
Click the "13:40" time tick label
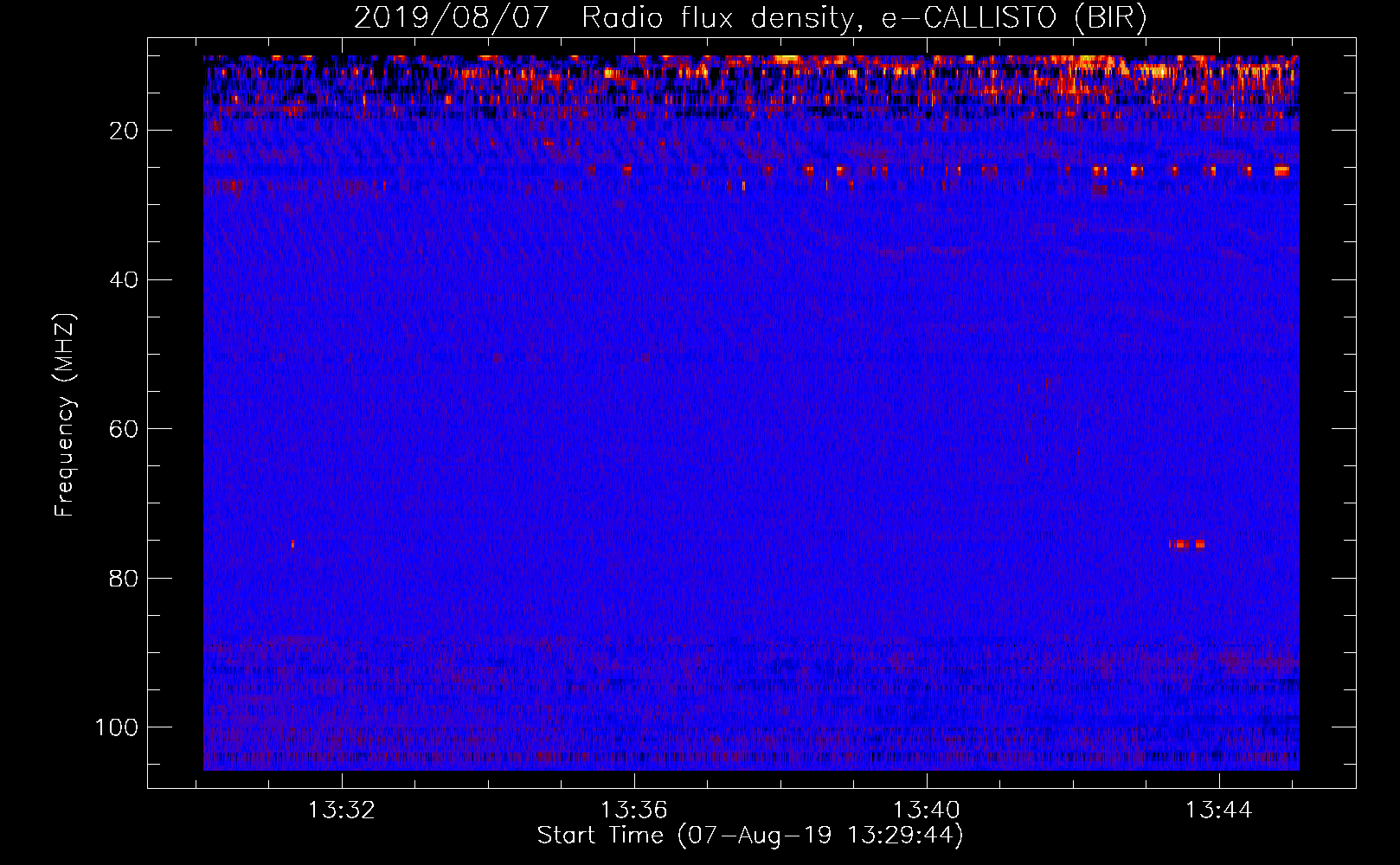click(x=927, y=811)
